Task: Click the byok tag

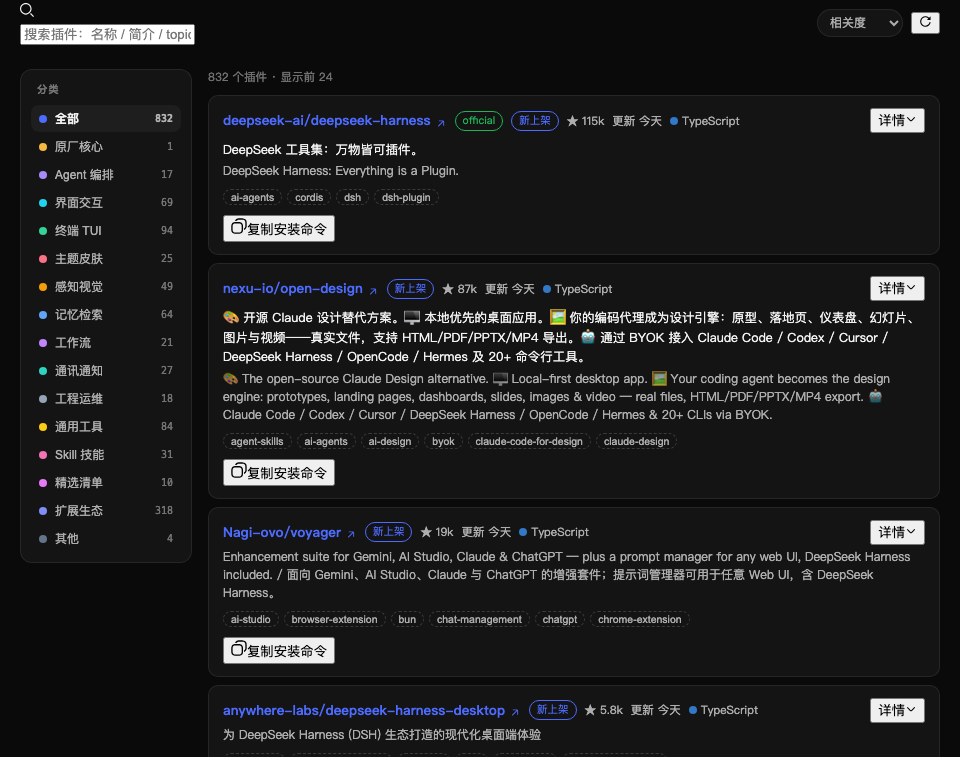Action: click(x=443, y=441)
